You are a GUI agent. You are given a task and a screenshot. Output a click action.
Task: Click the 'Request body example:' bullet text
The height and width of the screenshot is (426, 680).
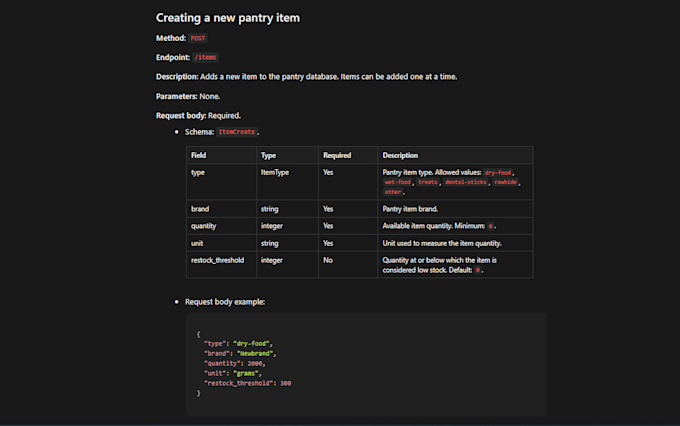pyautogui.click(x=225, y=301)
